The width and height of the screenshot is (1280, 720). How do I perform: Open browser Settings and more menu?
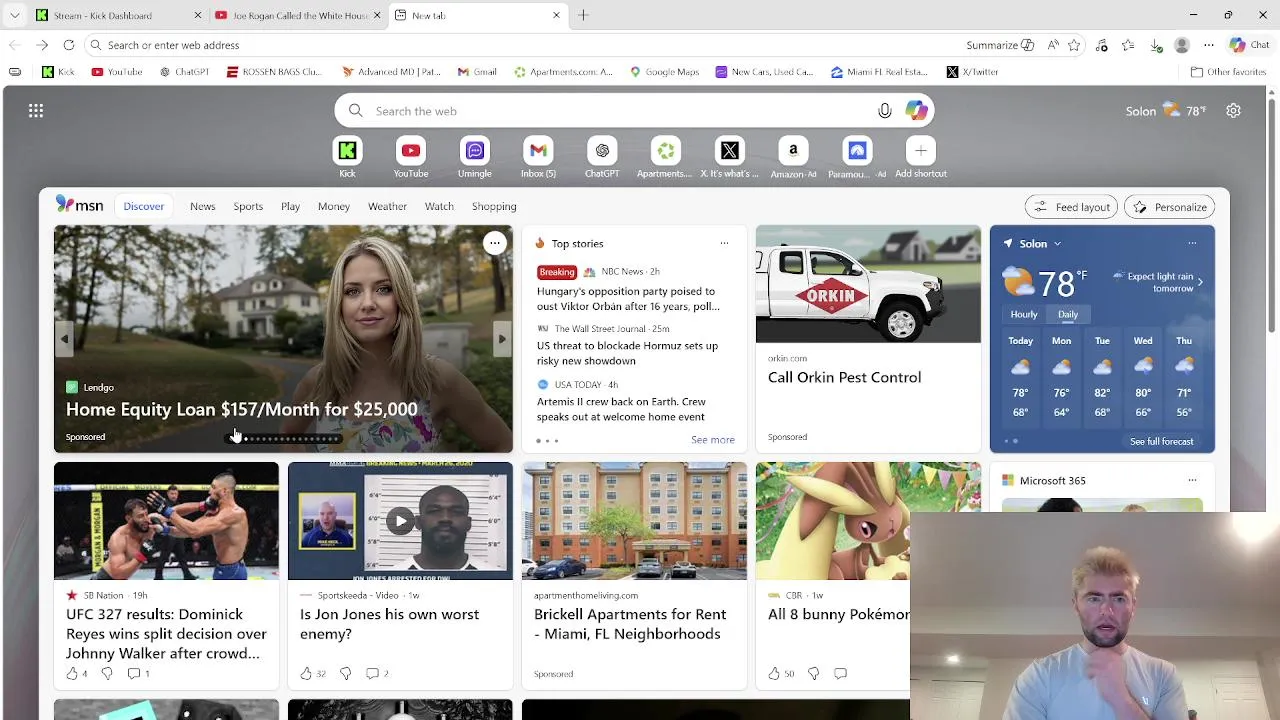point(1209,45)
